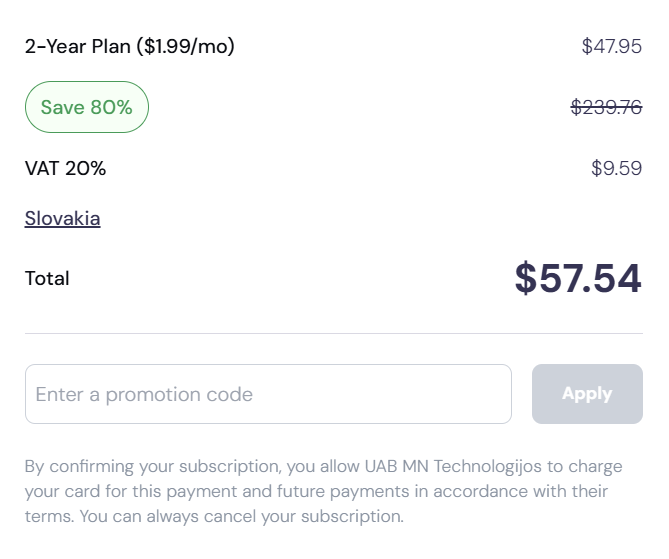Click the 'Enter a promotion code' placeholder text

pos(144,394)
